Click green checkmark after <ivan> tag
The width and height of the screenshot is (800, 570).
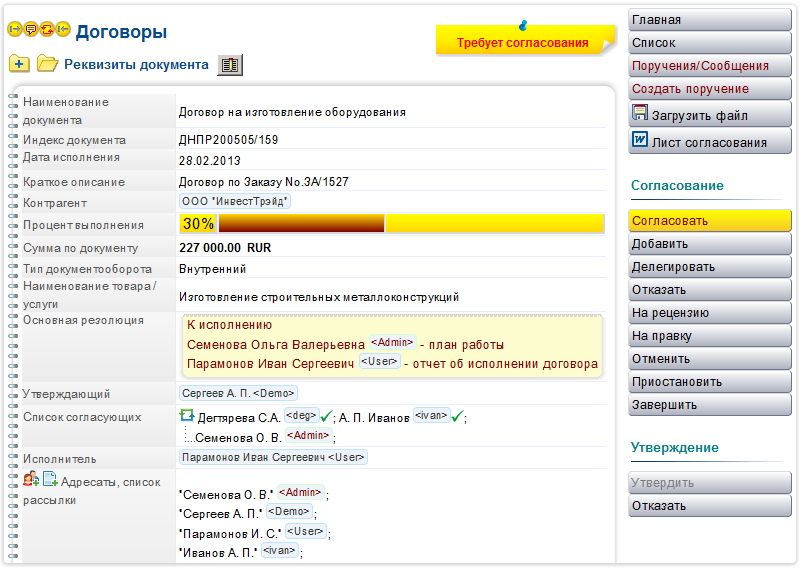(457, 416)
